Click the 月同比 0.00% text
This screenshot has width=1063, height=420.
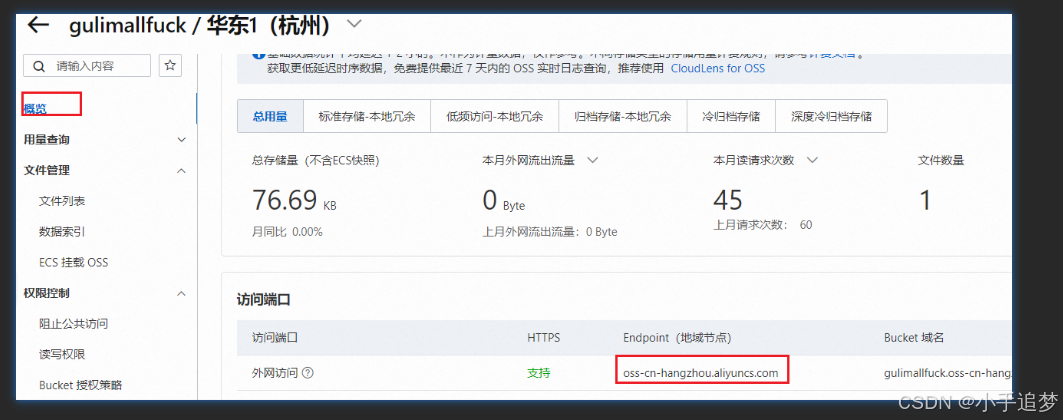tap(287, 232)
